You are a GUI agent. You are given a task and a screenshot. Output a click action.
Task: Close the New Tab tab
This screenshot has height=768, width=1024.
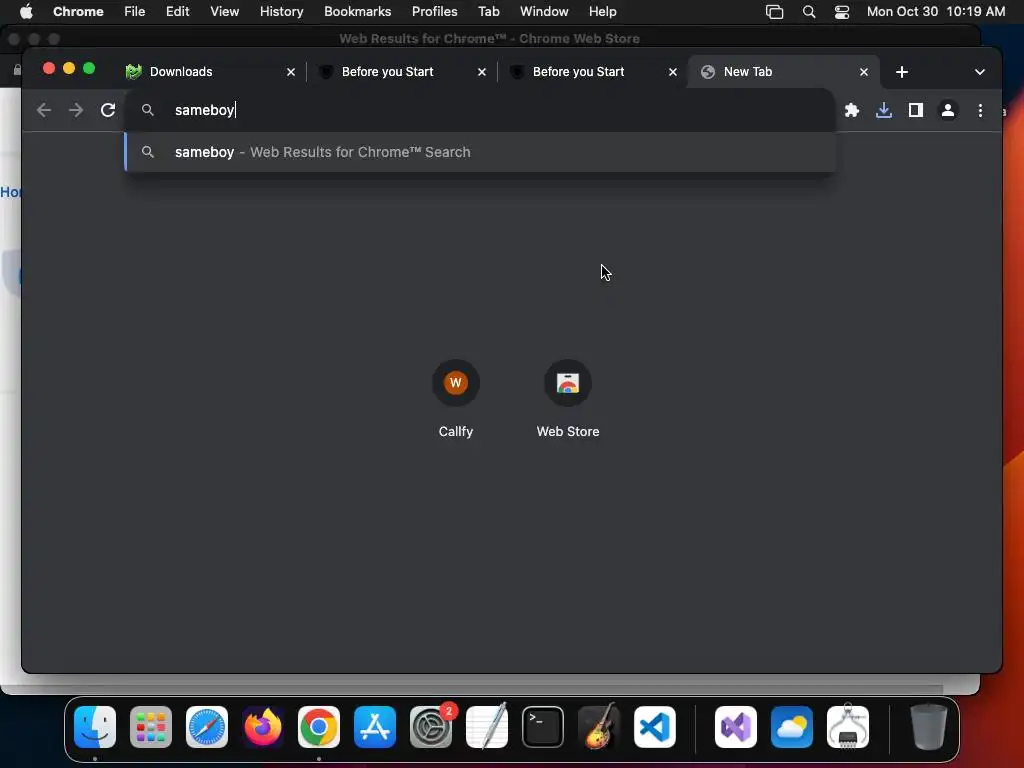[863, 72]
